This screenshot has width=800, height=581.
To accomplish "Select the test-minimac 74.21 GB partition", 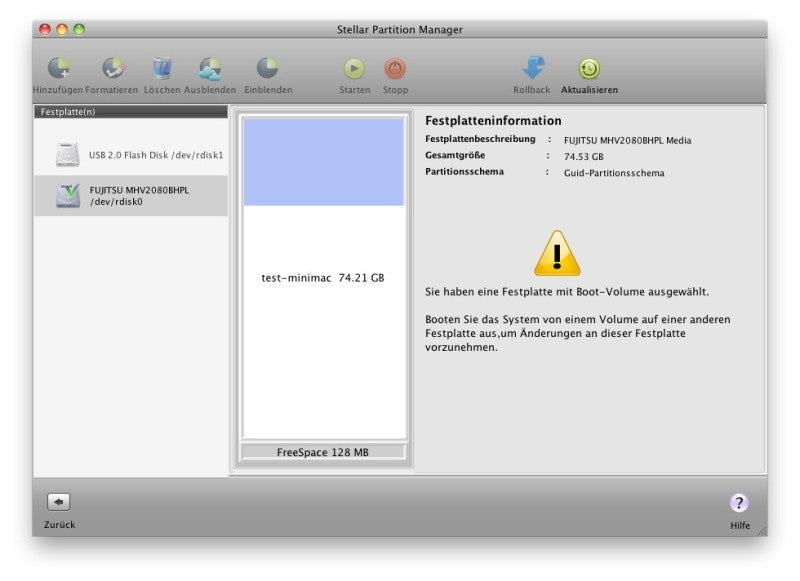I will click(x=323, y=278).
